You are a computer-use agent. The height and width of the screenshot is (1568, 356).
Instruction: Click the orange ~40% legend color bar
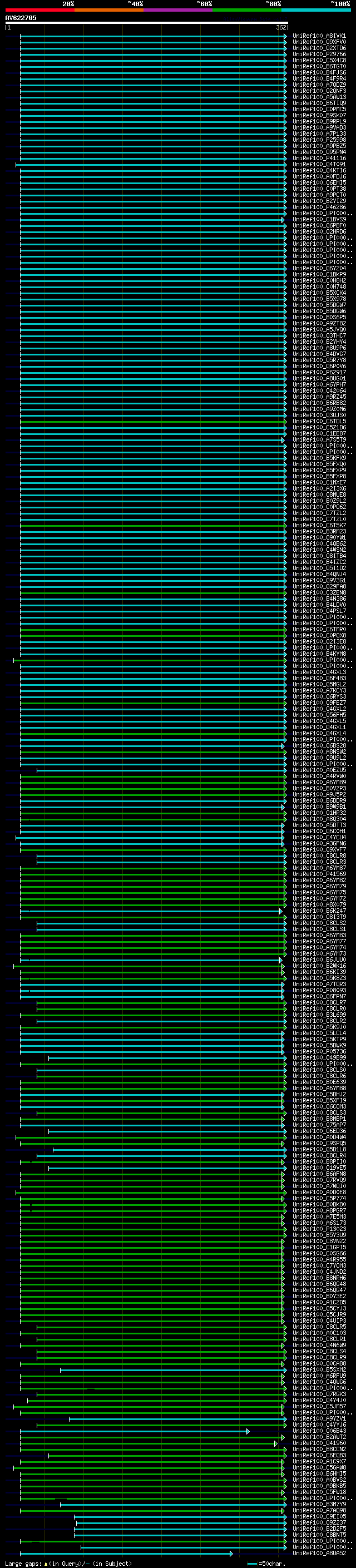point(108,10)
